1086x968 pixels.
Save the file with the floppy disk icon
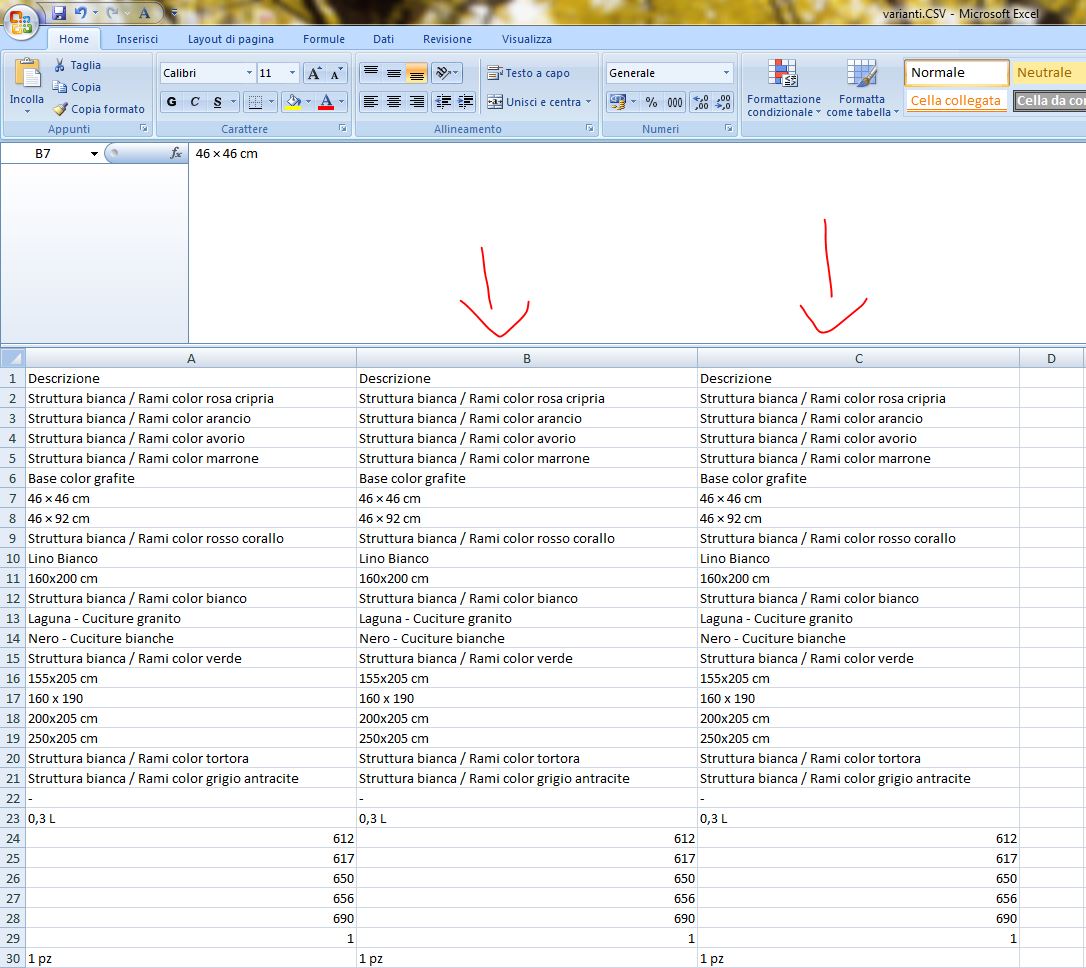click(x=59, y=12)
